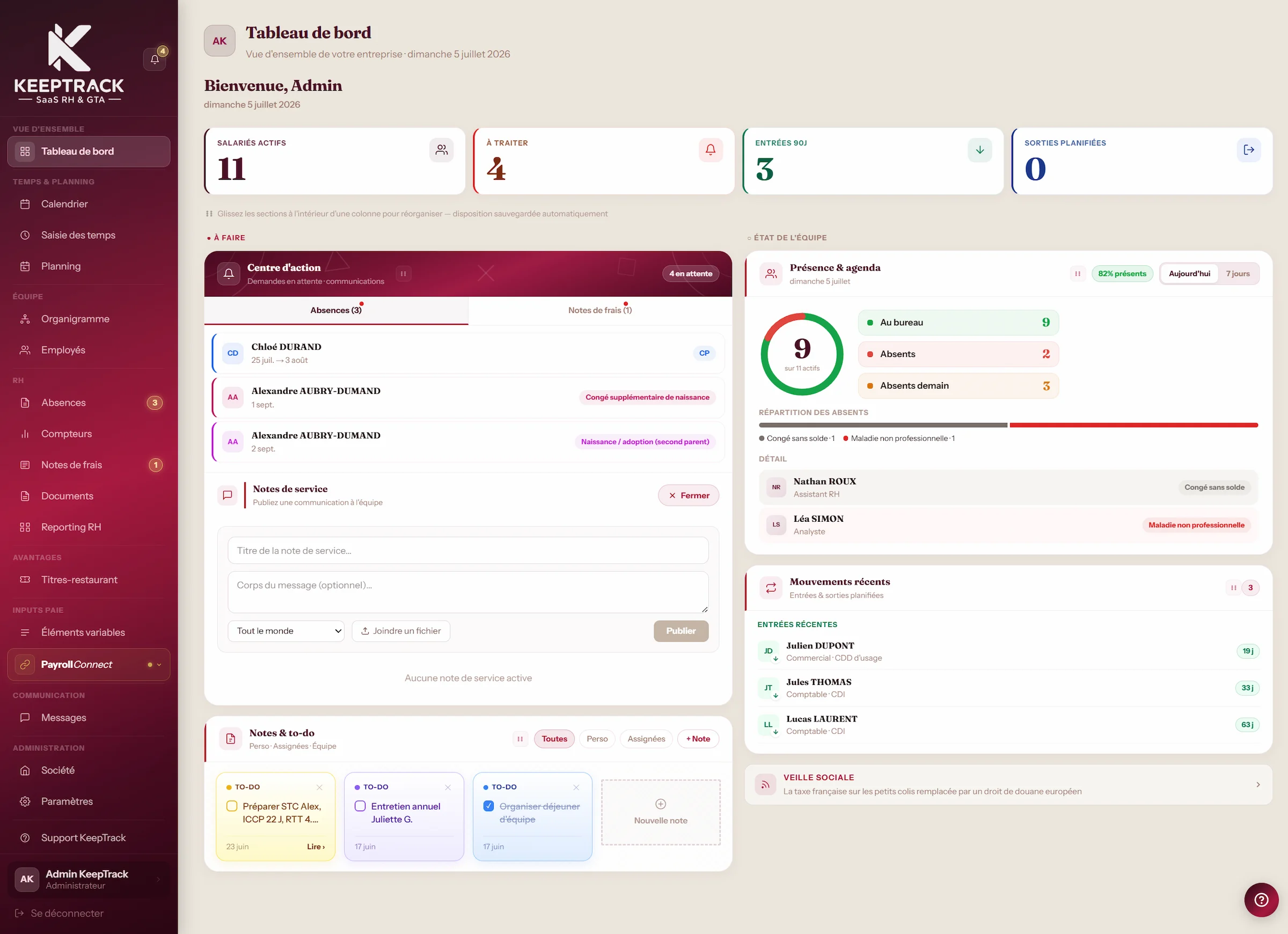Image resolution: width=1288 pixels, height=934 pixels.
Task: Click the KeepTrack logo
Action: tap(69, 64)
